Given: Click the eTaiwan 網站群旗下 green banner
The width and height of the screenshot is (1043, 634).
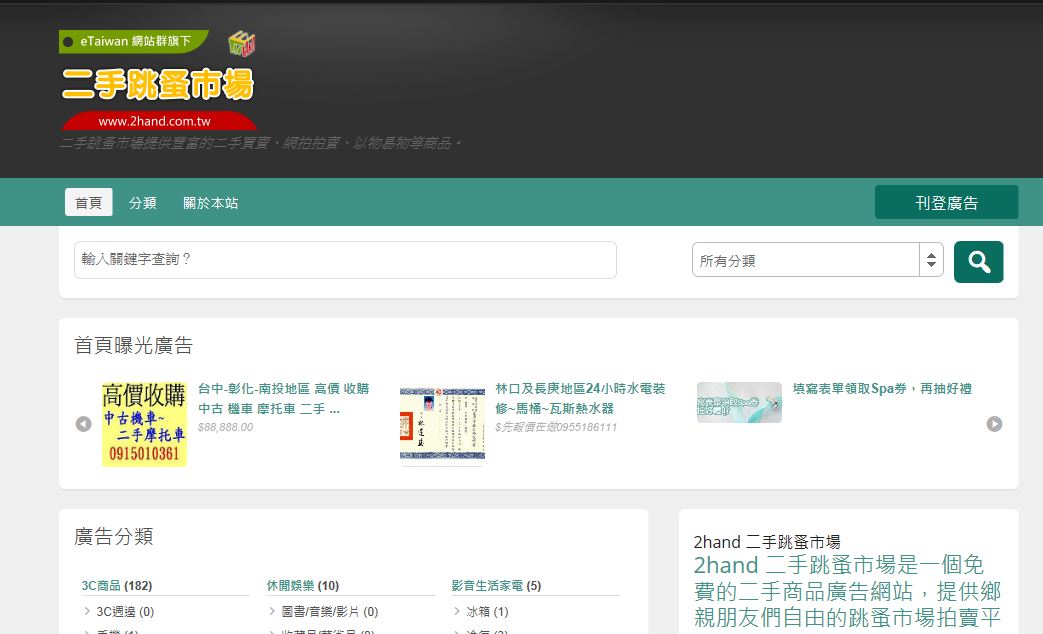Looking at the screenshot, I should (134, 41).
